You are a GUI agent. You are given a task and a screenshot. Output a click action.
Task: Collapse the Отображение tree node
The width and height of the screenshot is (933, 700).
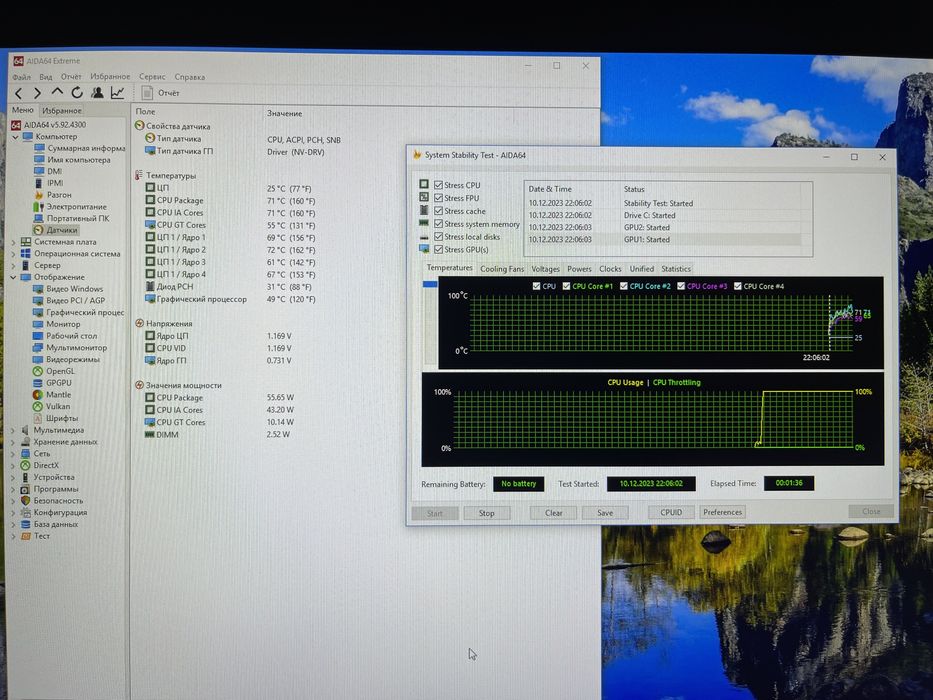point(14,277)
